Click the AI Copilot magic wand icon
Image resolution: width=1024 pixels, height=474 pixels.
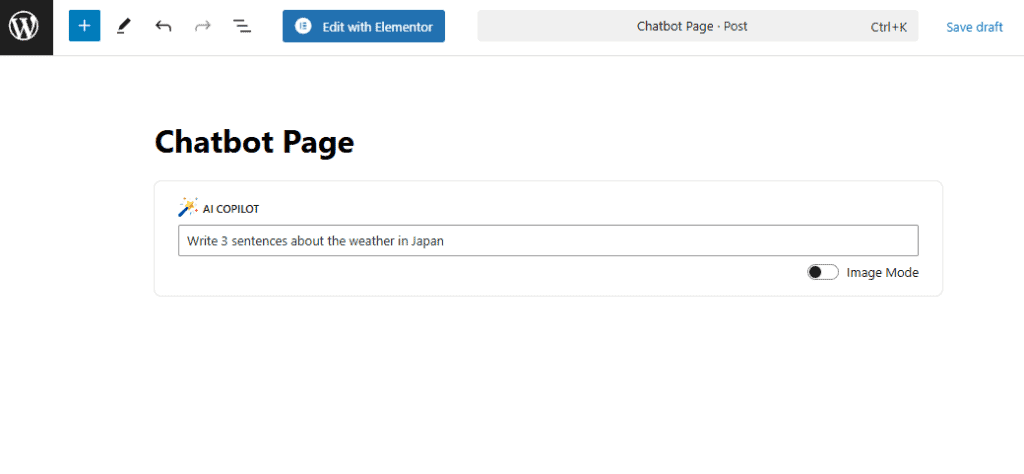pyautogui.click(x=188, y=207)
